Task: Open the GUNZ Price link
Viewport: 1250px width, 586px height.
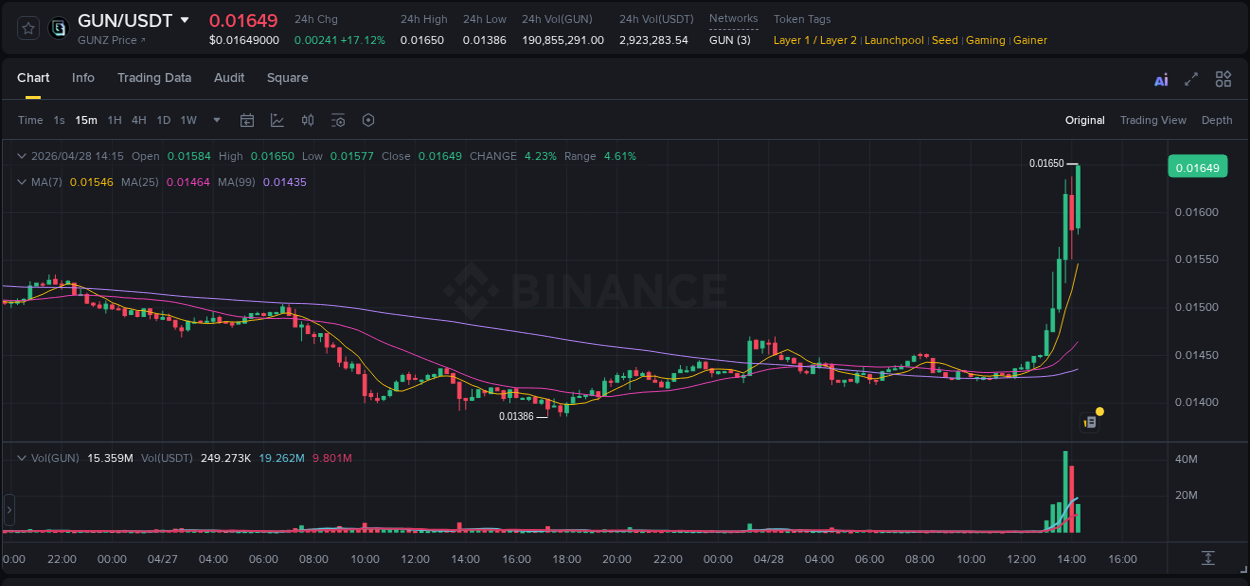Action: click(x=111, y=40)
